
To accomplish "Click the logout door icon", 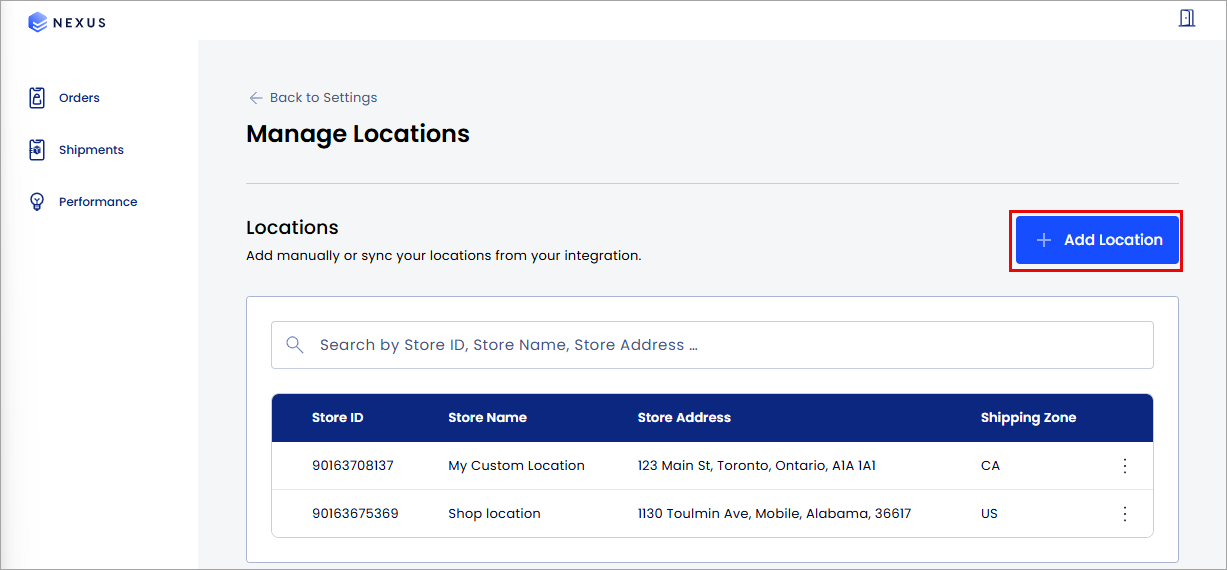I will tap(1187, 18).
